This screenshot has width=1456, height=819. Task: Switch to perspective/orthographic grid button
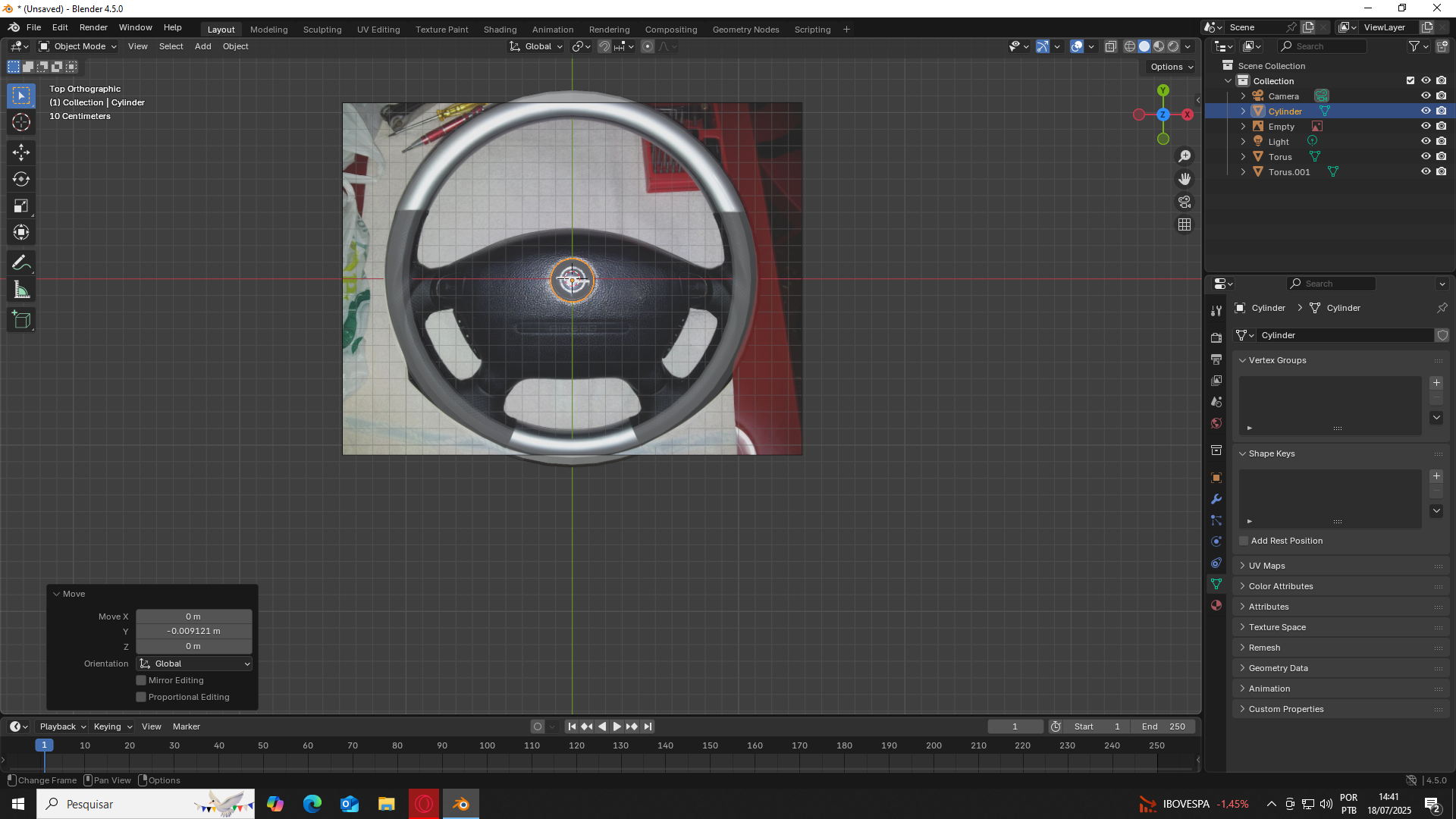(x=1185, y=224)
